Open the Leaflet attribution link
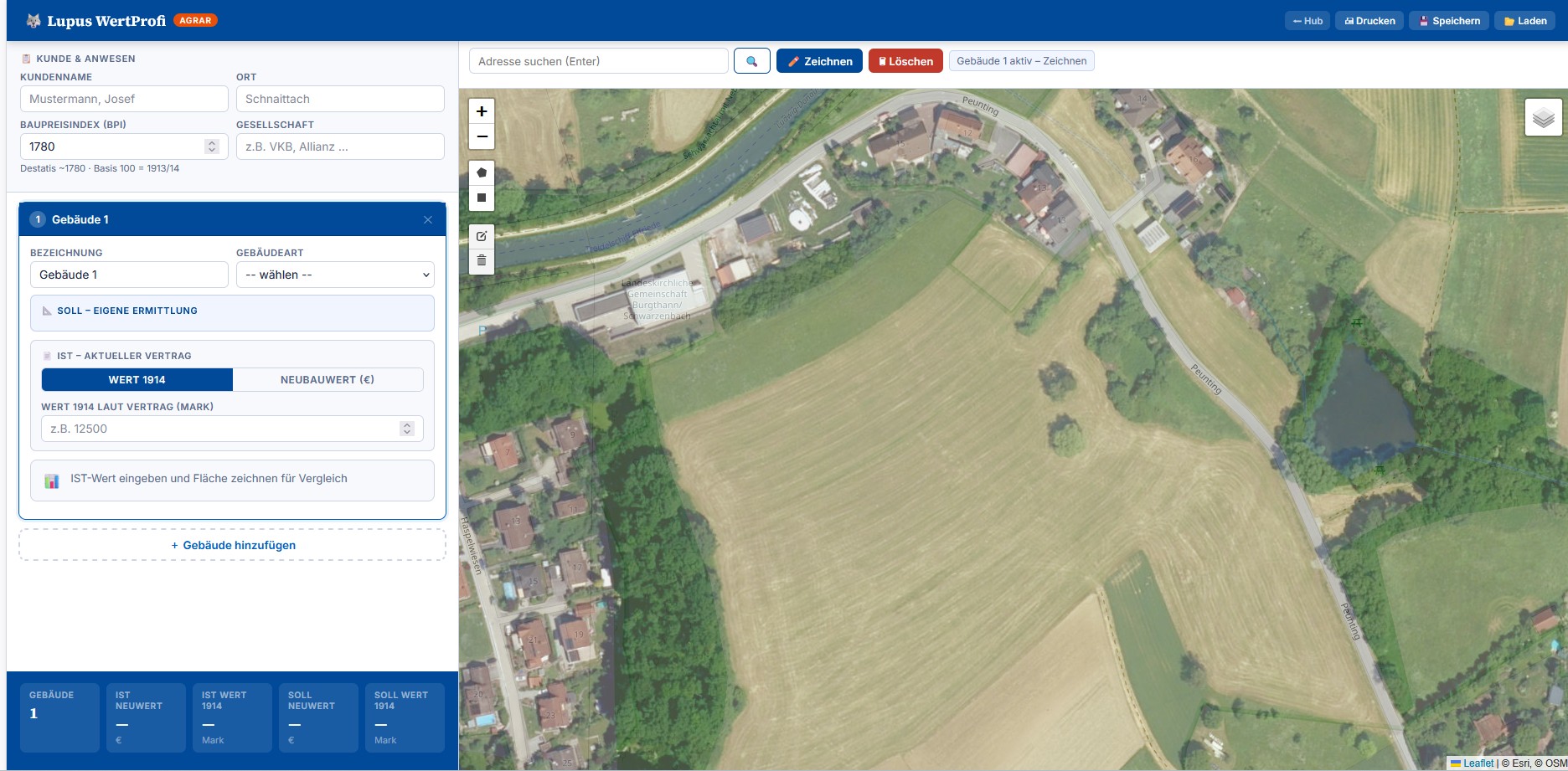Screen dimensions: 1568x771 (x=1478, y=763)
